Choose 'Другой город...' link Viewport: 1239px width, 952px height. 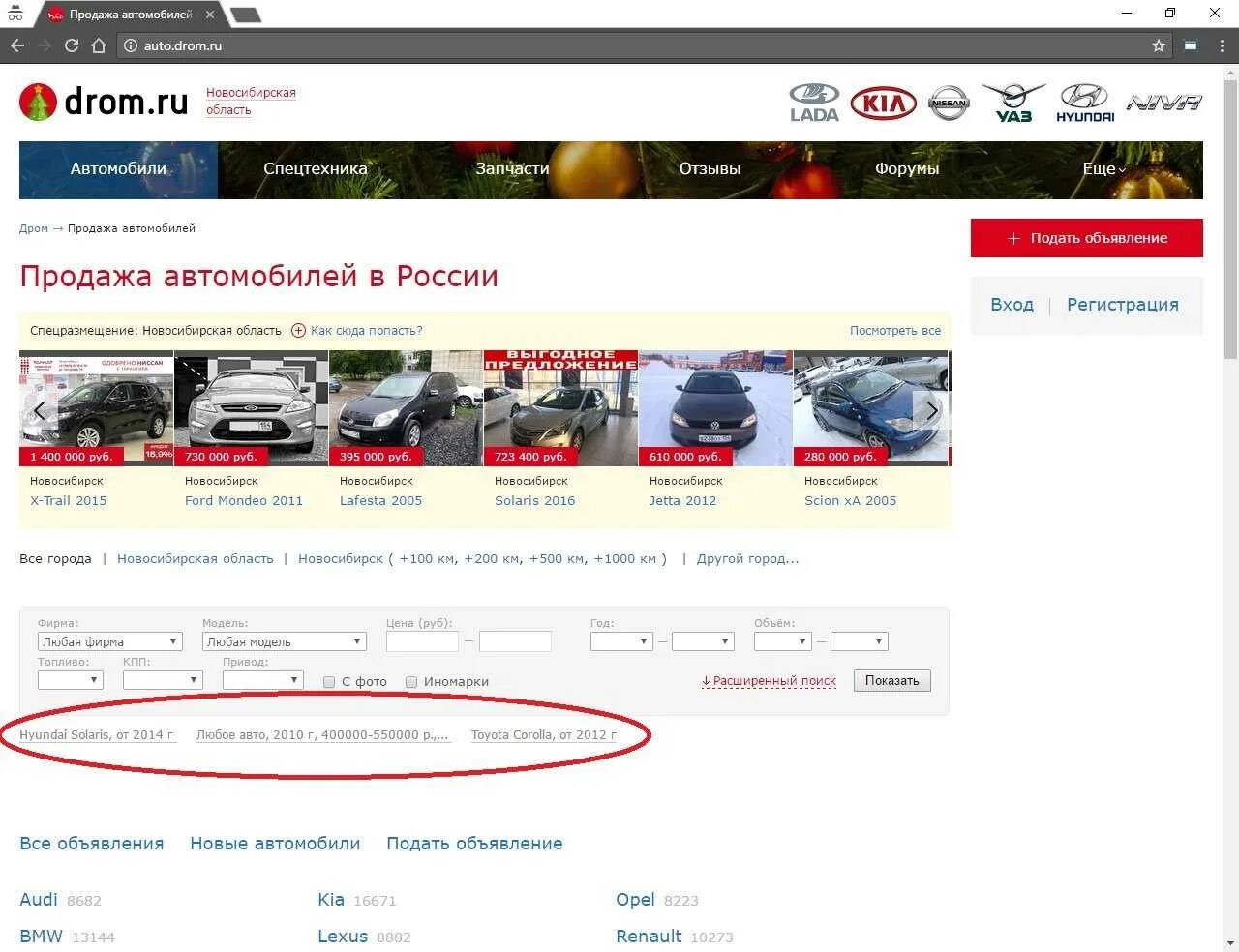point(748,559)
